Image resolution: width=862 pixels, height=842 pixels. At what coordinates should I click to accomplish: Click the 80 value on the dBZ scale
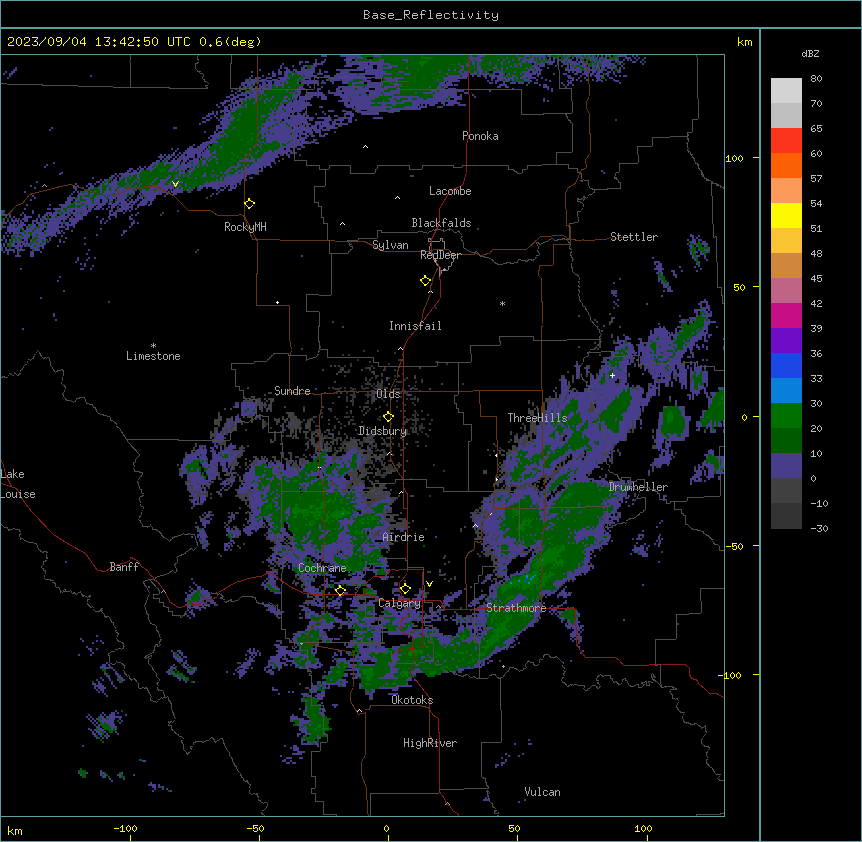point(816,79)
